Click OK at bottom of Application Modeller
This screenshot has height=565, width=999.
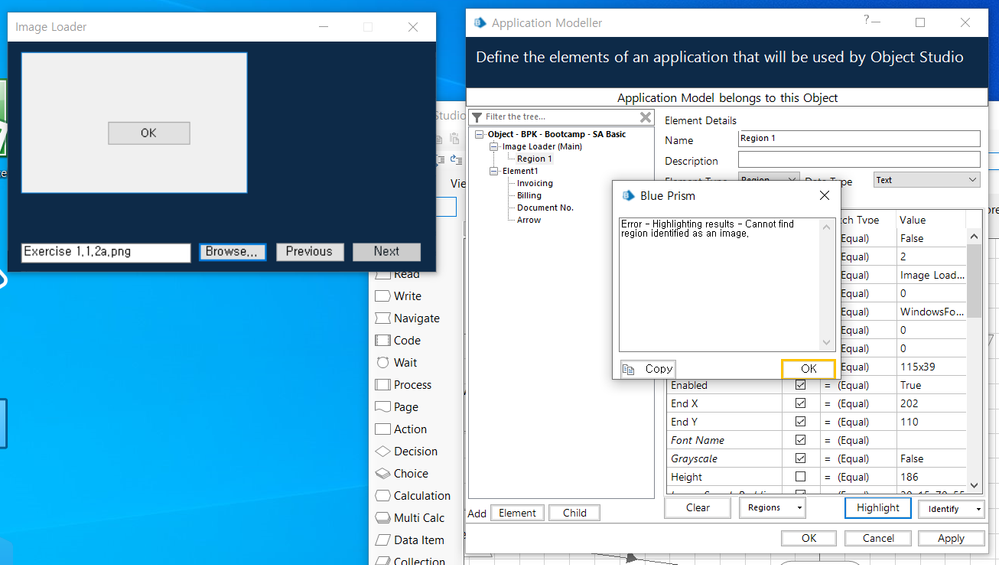coord(809,538)
